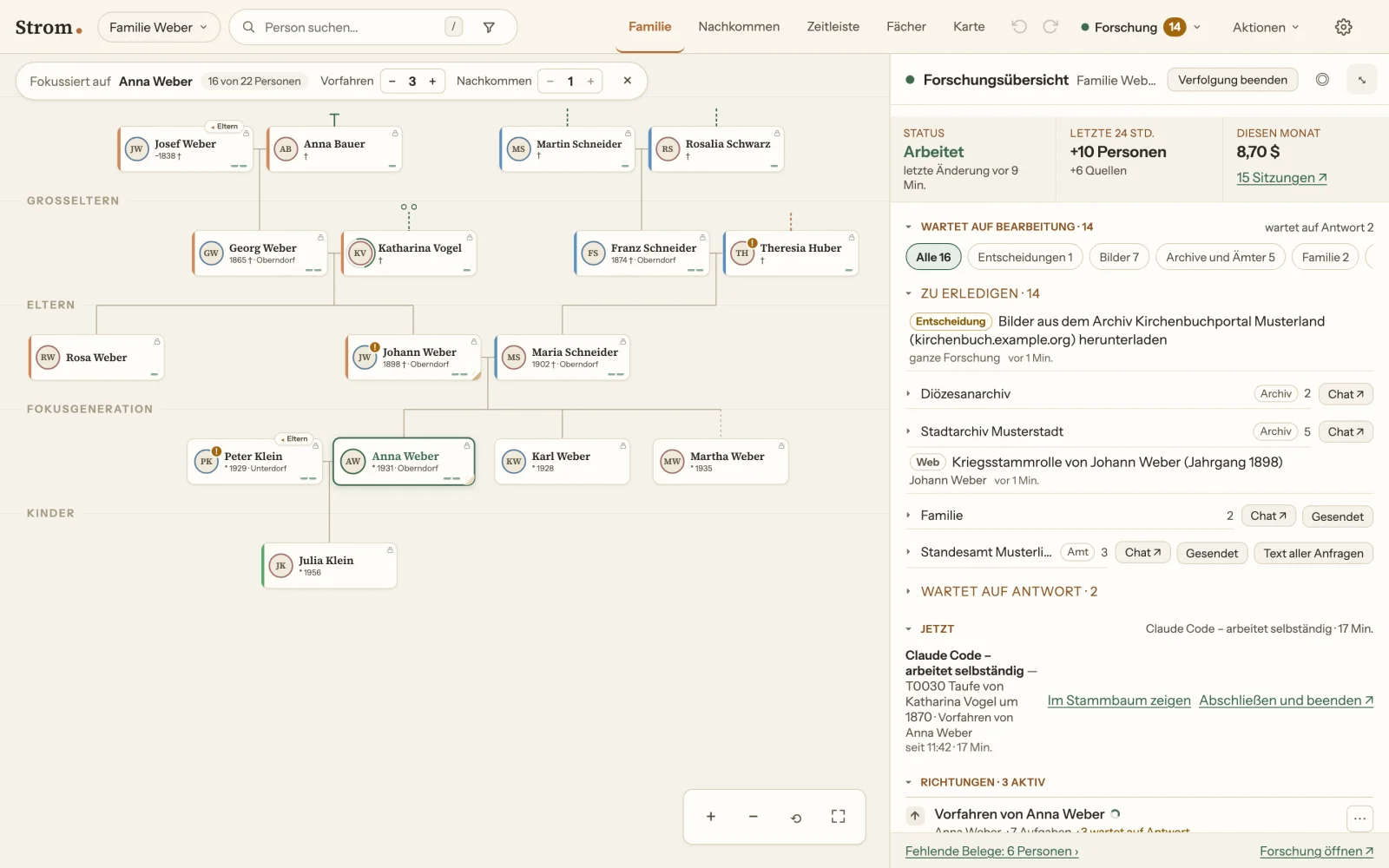Reset the tree view with the rotate icon
Viewport: 1389px width, 868px height.
[x=796, y=817]
